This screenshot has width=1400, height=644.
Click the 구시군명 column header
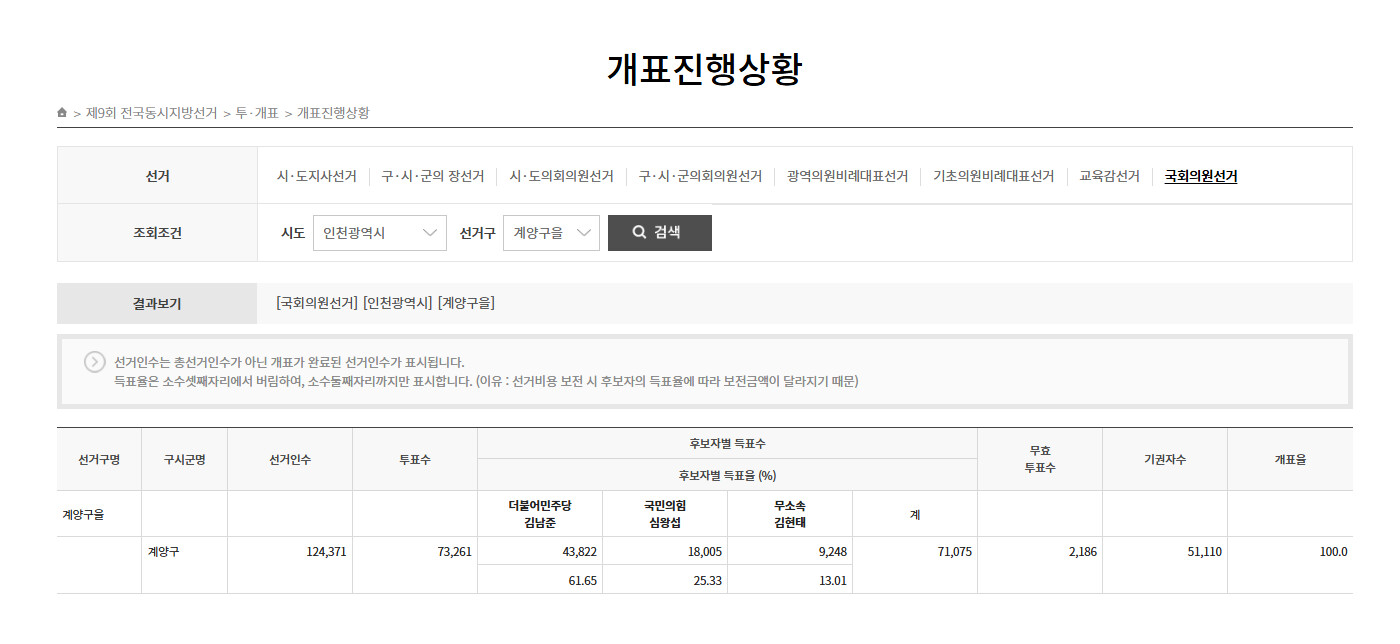[185, 459]
